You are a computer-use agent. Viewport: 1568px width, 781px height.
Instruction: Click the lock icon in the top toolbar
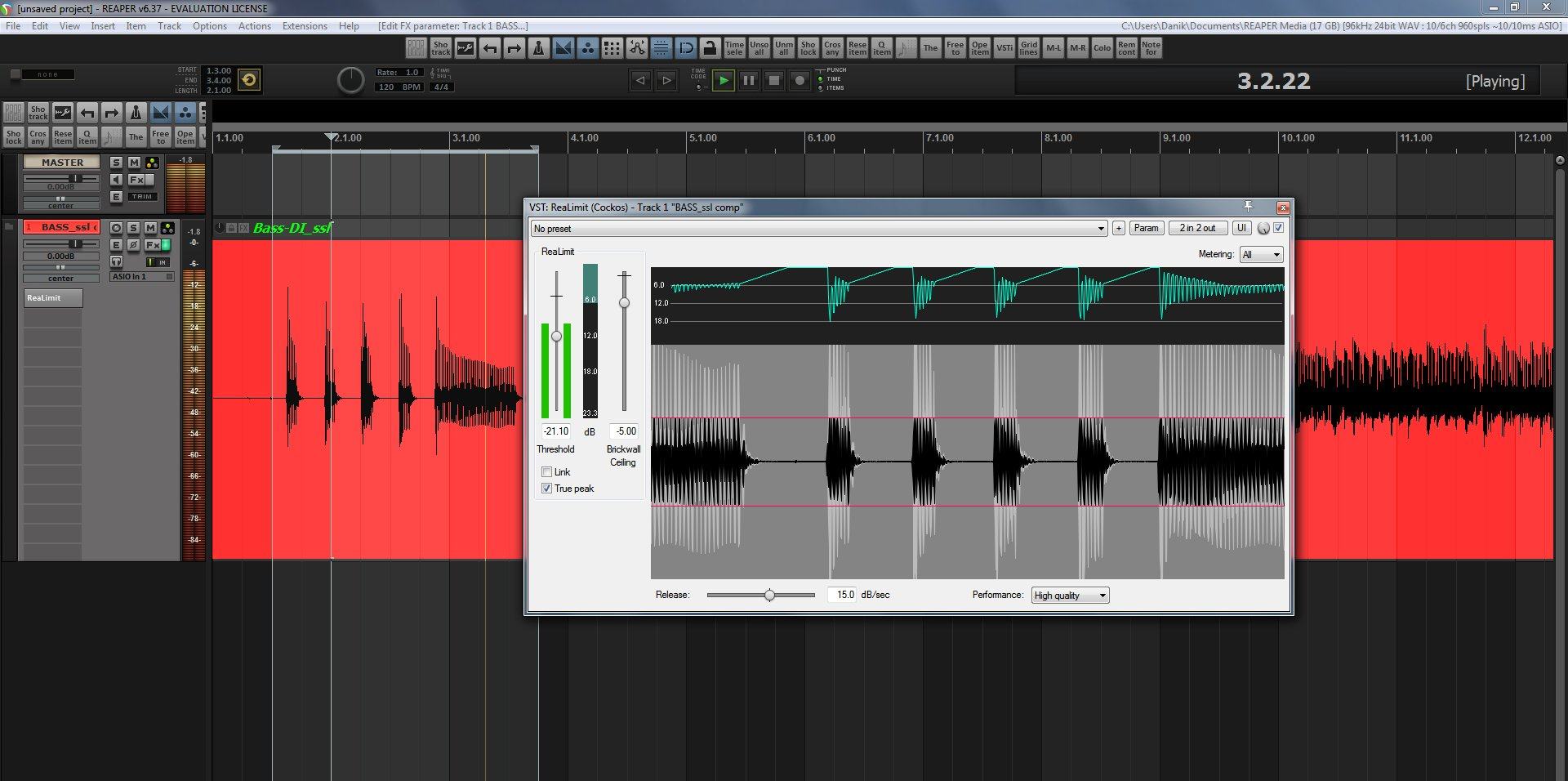[x=710, y=49]
